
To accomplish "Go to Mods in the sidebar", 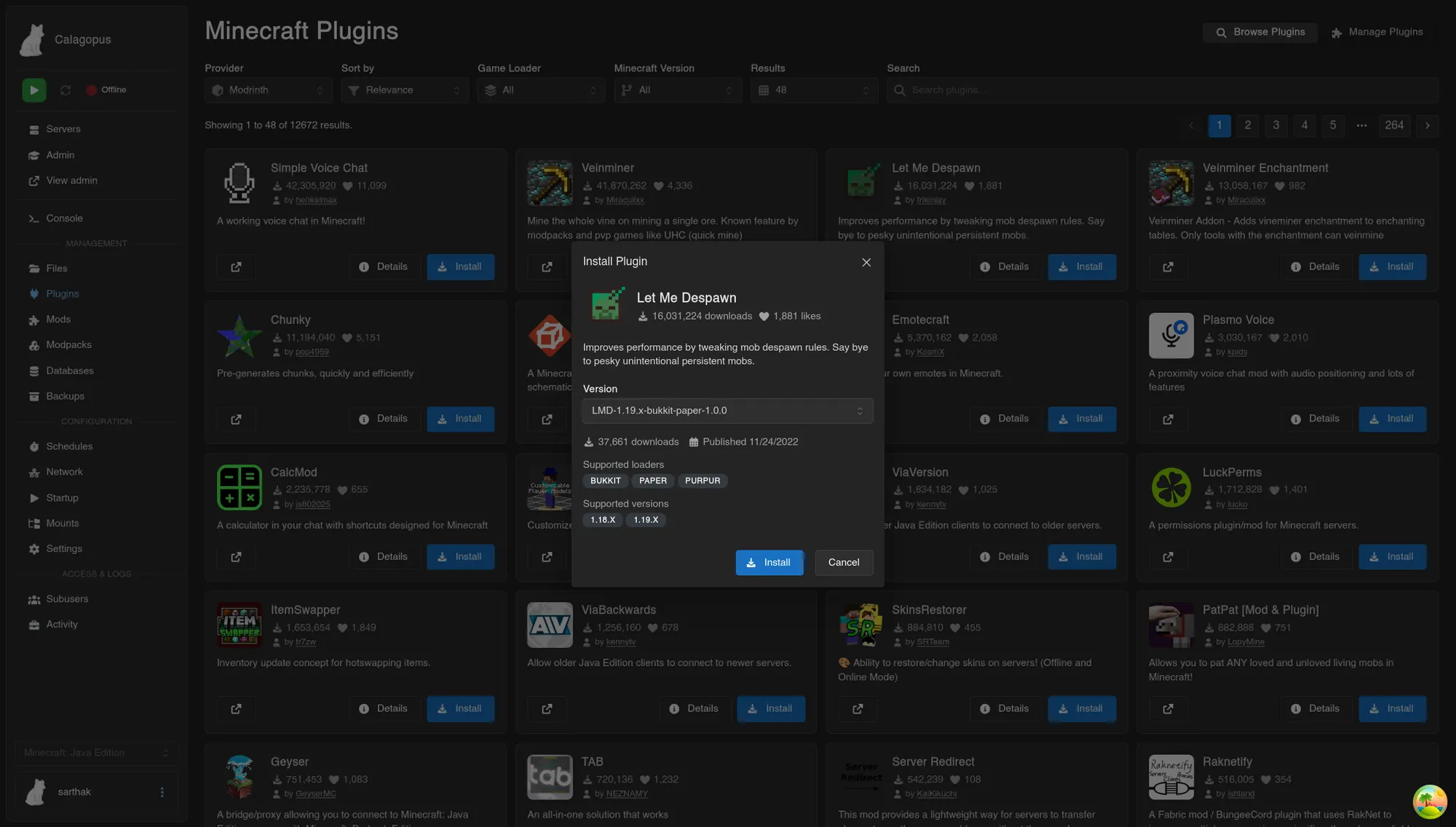I will pos(58,320).
